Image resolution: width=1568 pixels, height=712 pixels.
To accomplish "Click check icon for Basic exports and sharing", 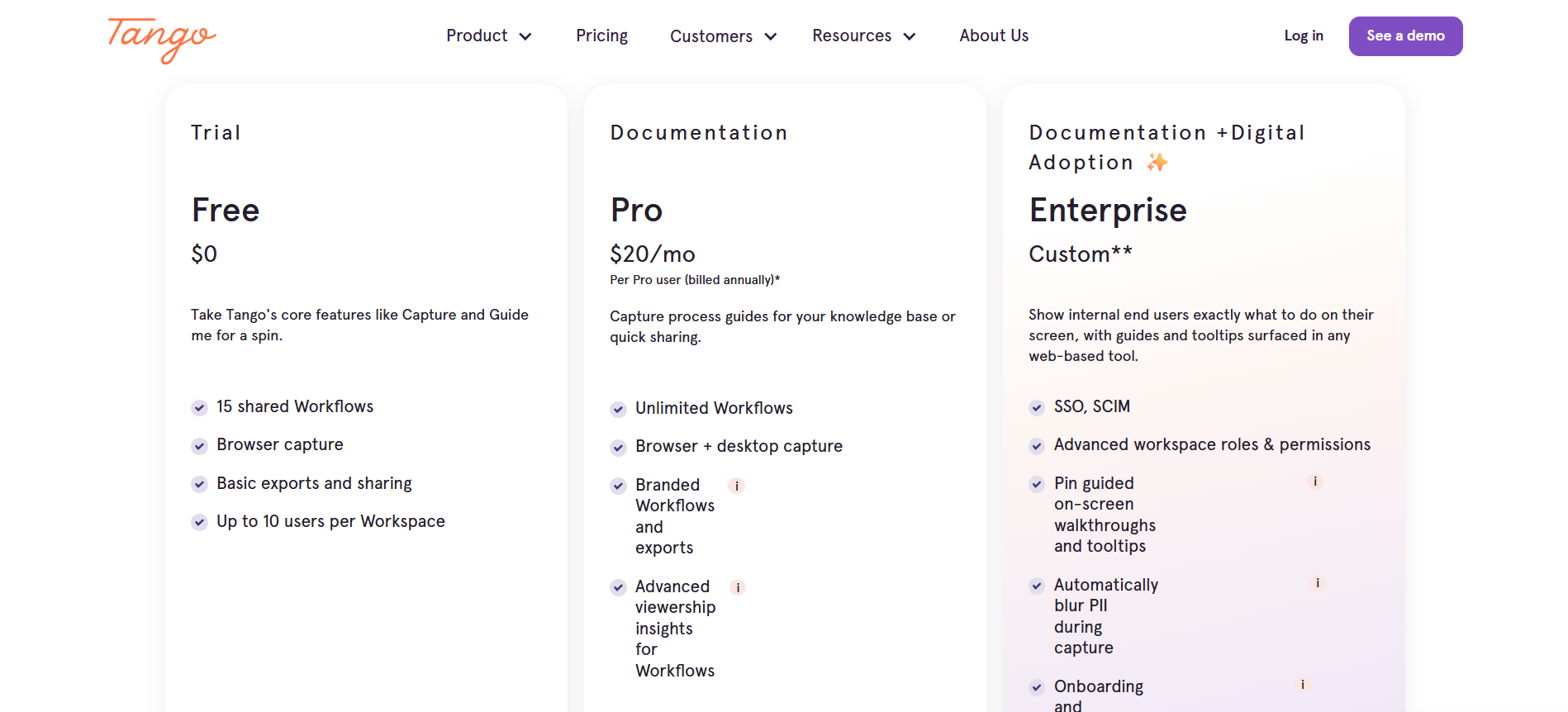I will 199,484.
